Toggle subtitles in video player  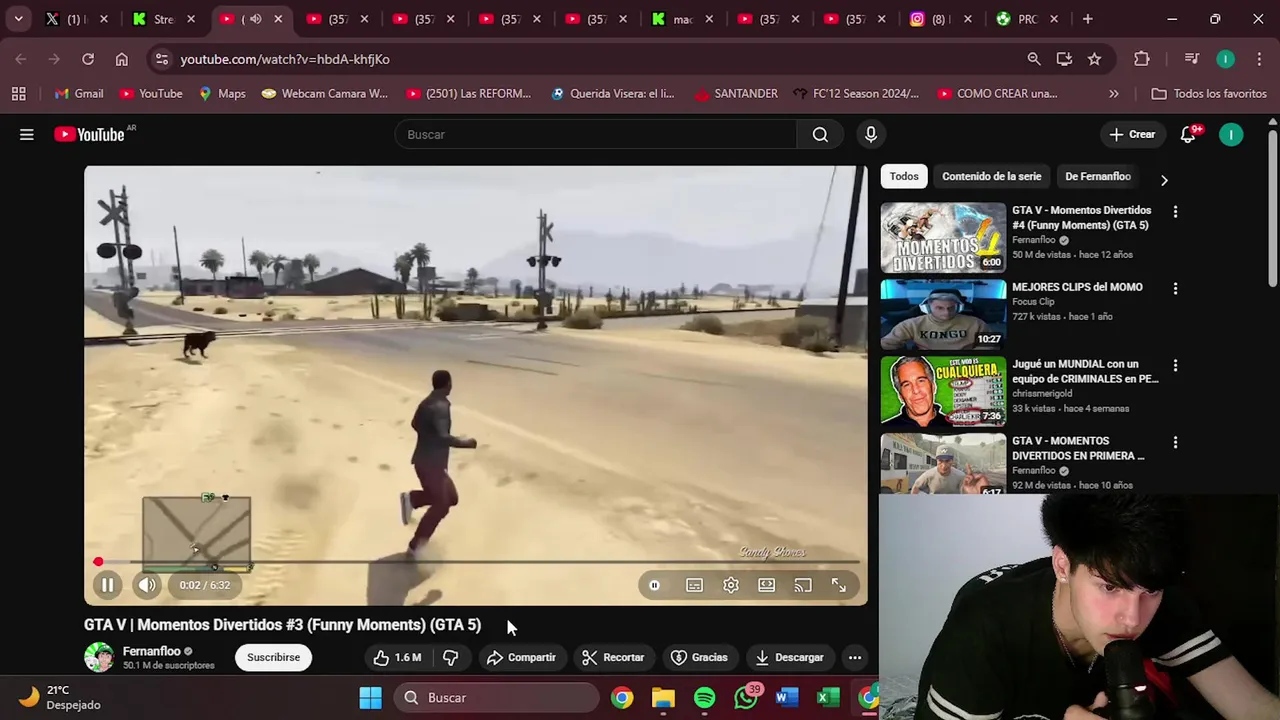point(694,585)
